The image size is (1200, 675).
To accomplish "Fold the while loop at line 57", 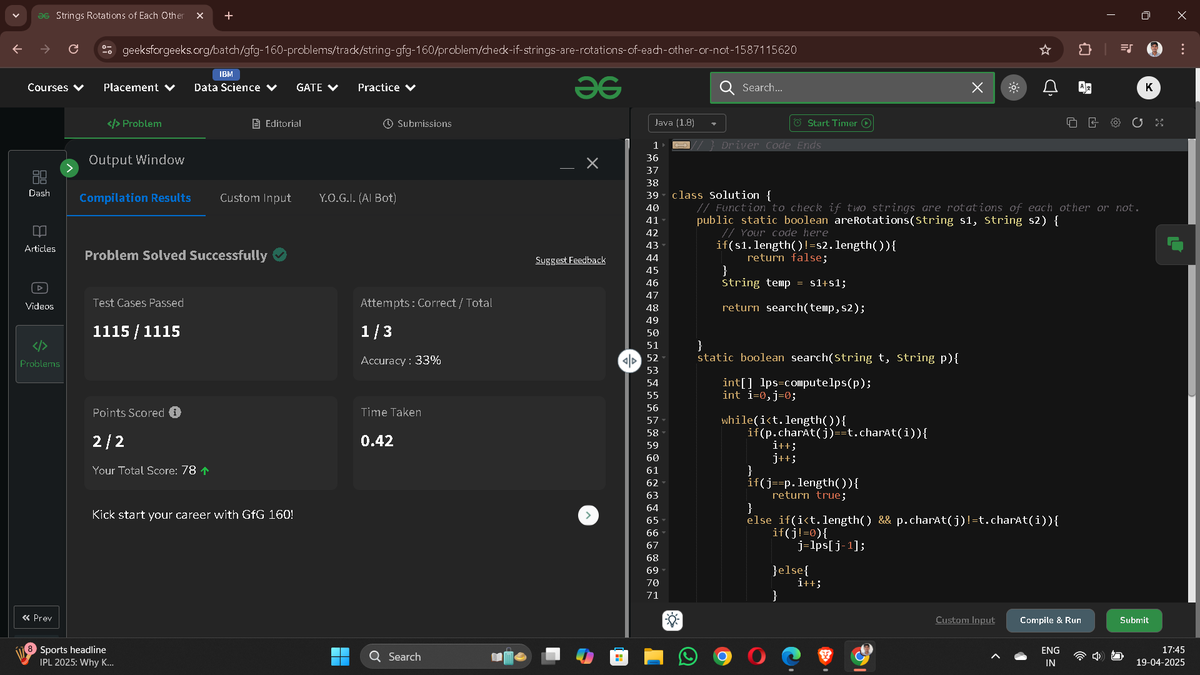I will [664, 420].
